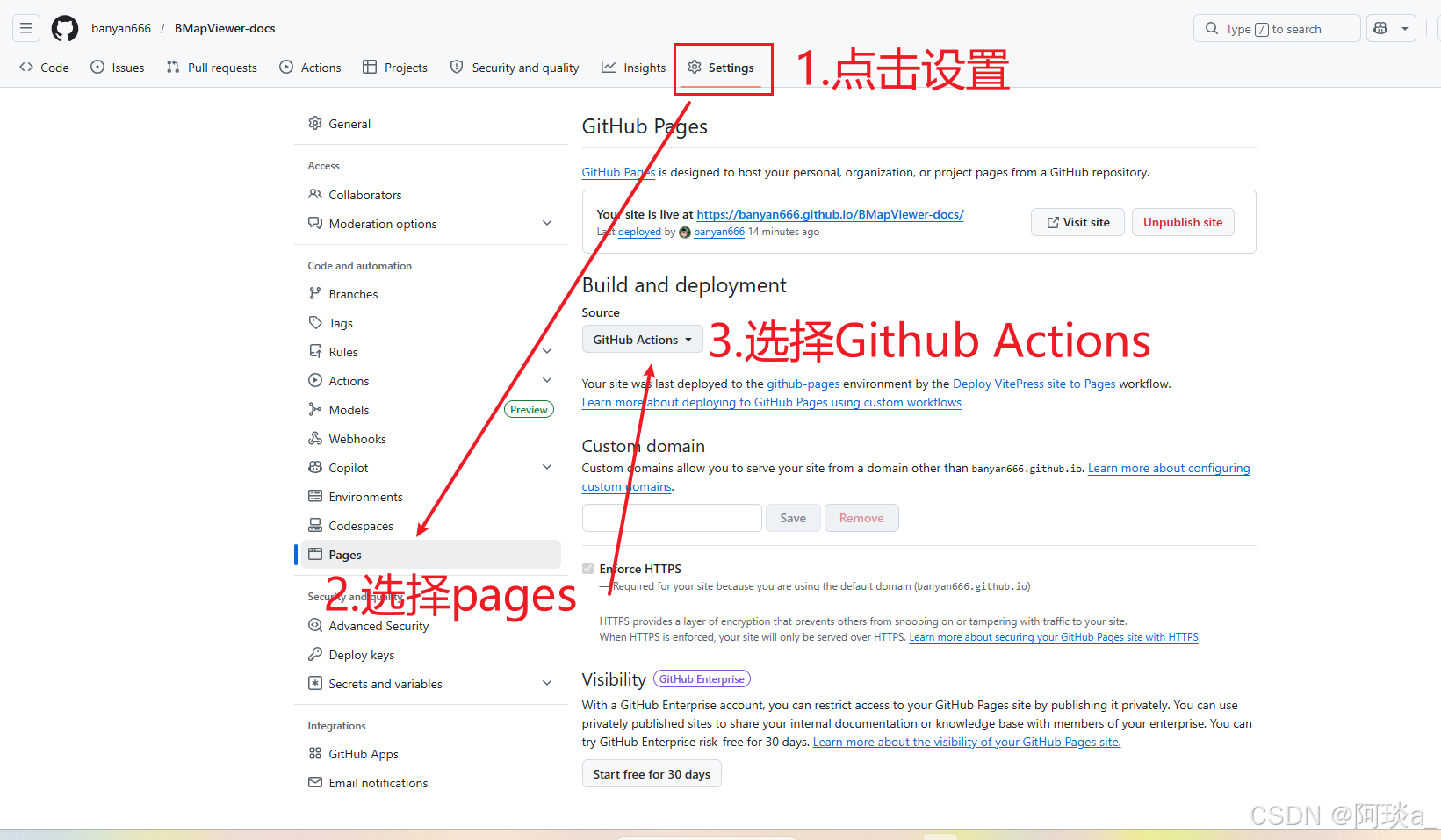Click Secrets and variables asterisk icon
Image resolution: width=1441 pixels, height=840 pixels.
coord(315,684)
